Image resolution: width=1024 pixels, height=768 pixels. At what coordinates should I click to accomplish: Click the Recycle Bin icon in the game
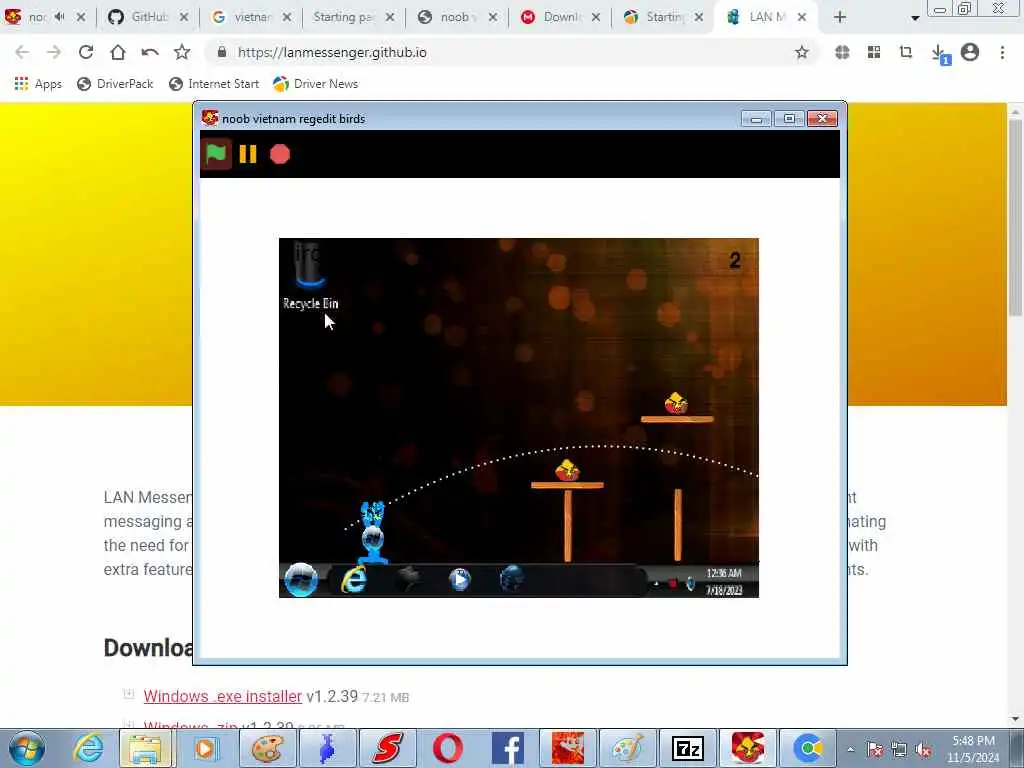[310, 276]
